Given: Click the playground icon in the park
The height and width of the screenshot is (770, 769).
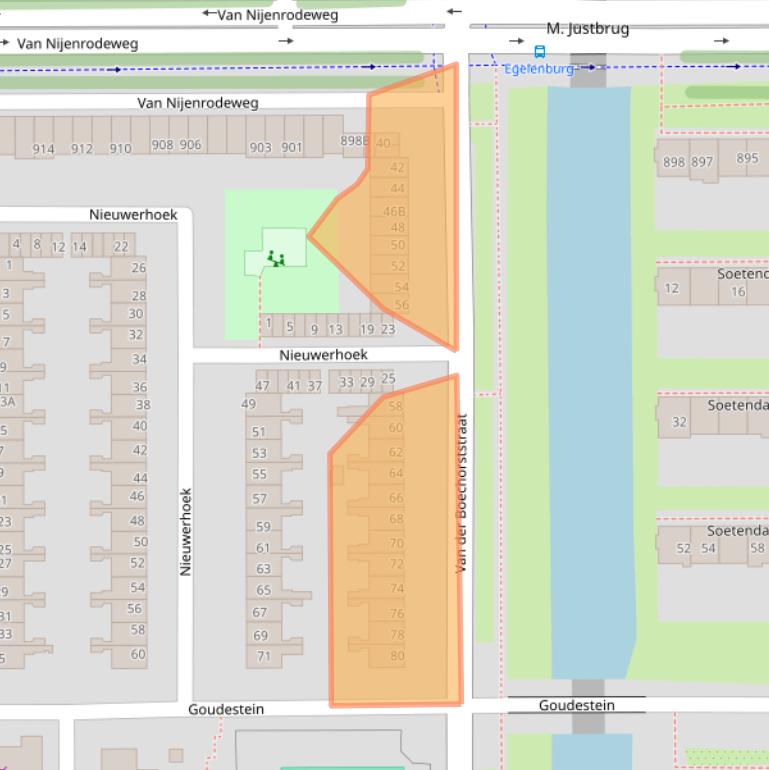Looking at the screenshot, I should (275, 258).
